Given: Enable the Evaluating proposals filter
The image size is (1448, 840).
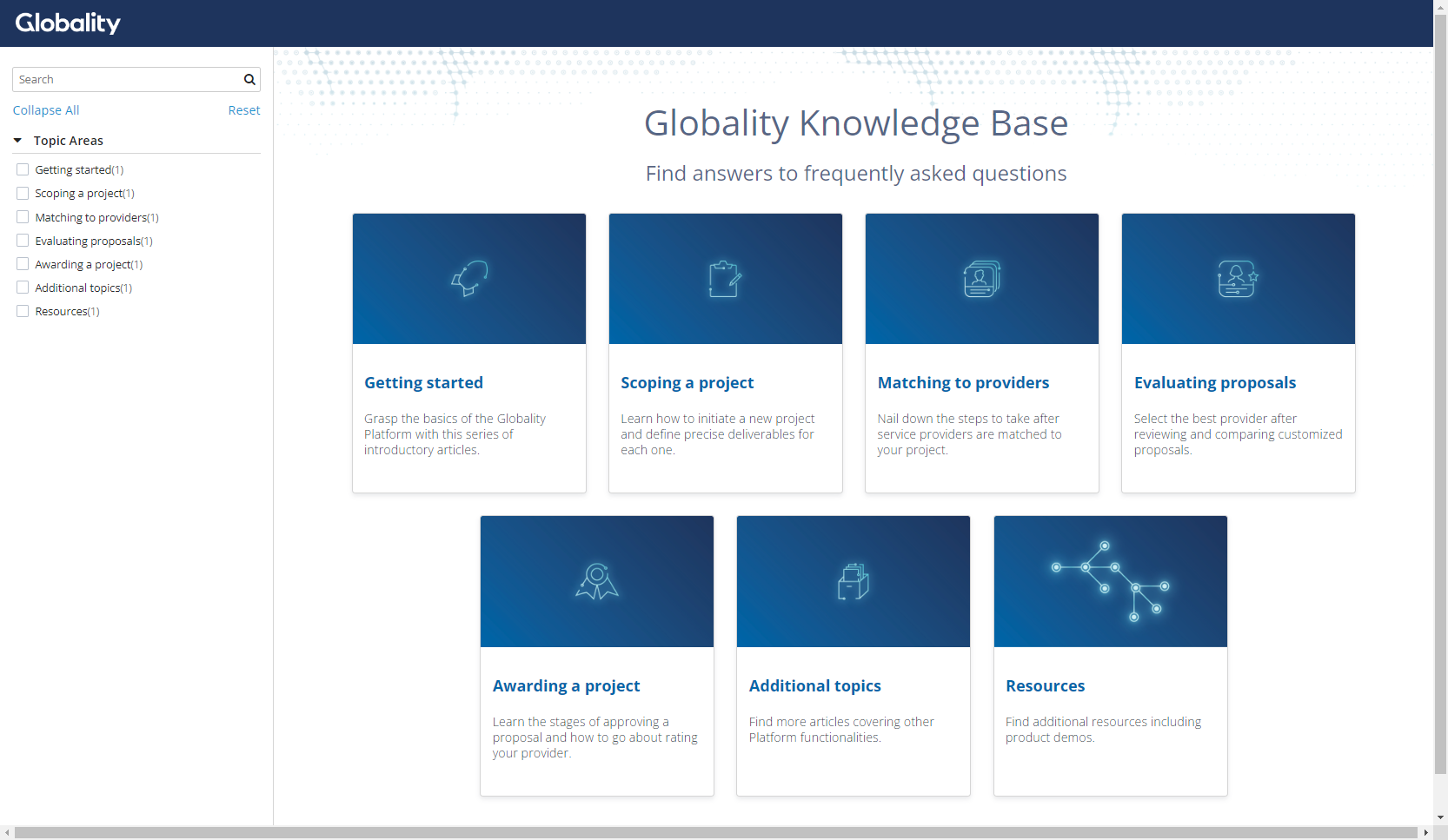Looking at the screenshot, I should 23,240.
